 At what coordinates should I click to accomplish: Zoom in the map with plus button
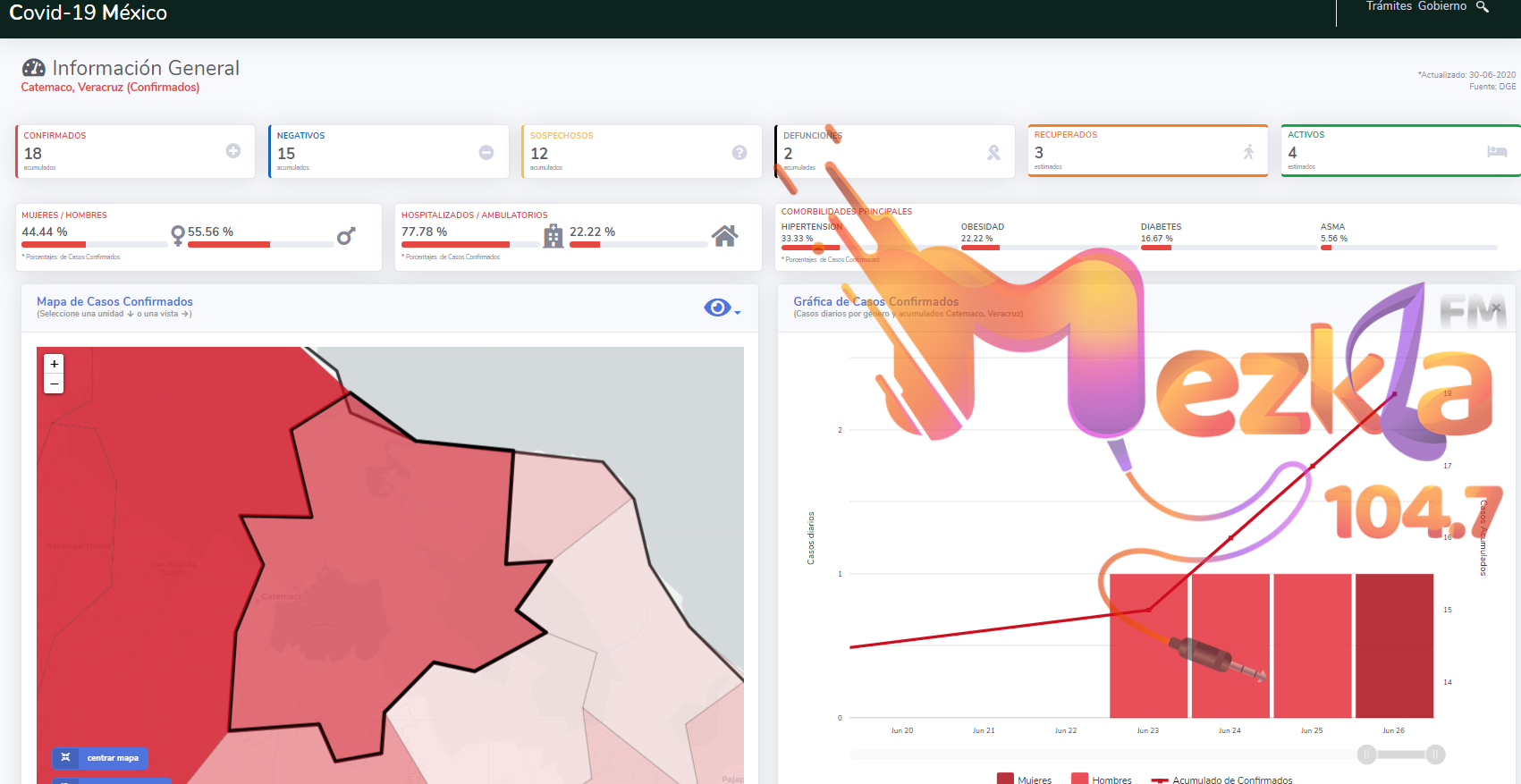(55, 364)
